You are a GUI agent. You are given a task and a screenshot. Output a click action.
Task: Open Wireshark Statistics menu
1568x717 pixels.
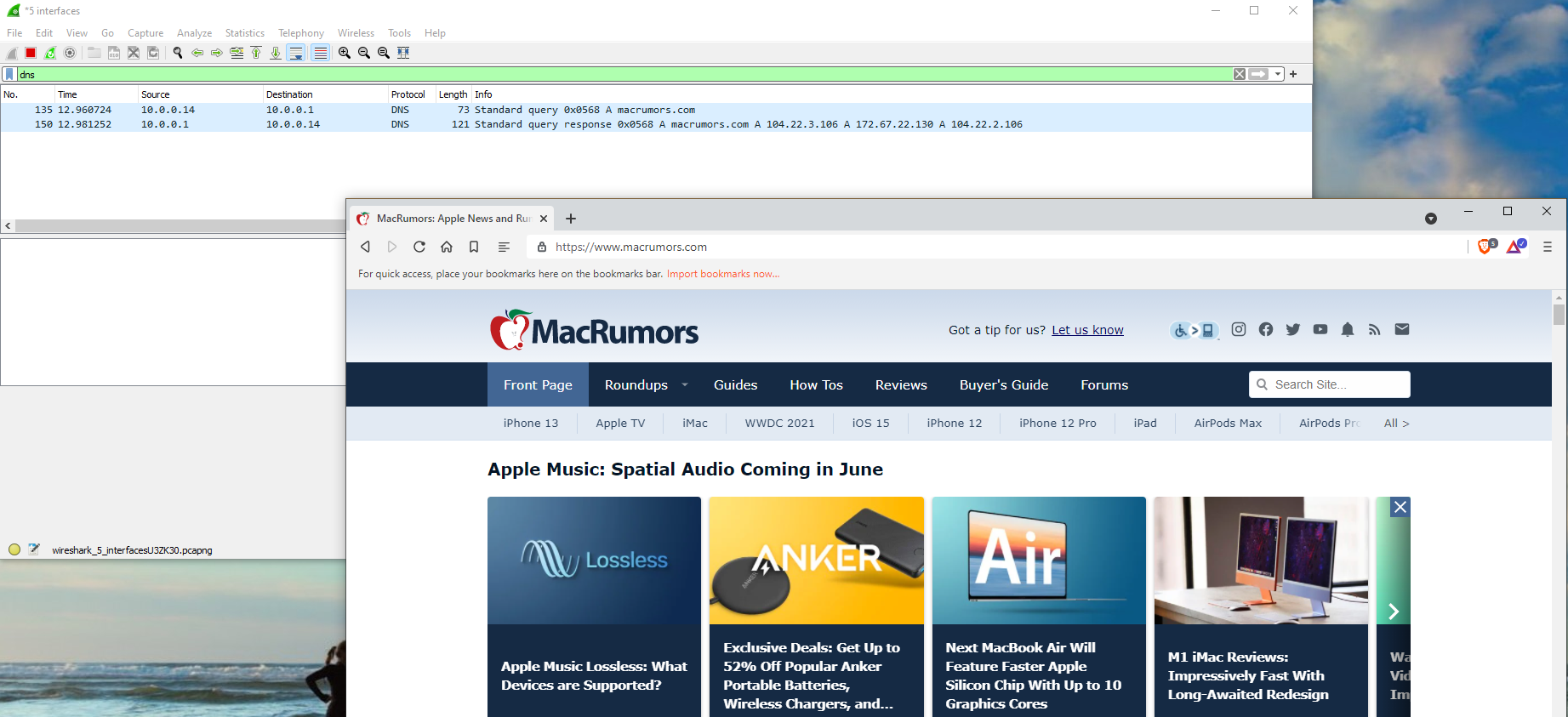[245, 33]
